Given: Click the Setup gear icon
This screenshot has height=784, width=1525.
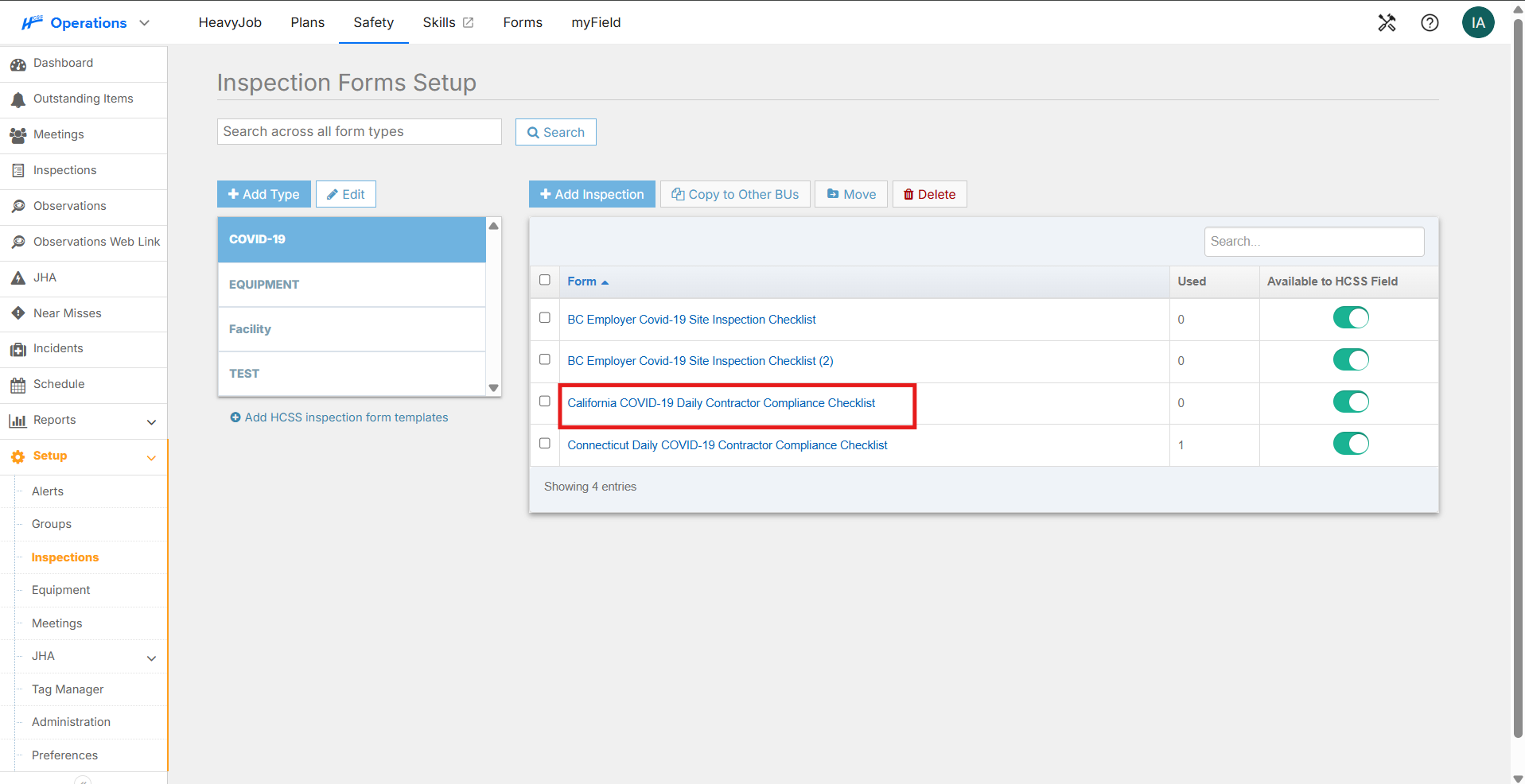Looking at the screenshot, I should (18, 456).
